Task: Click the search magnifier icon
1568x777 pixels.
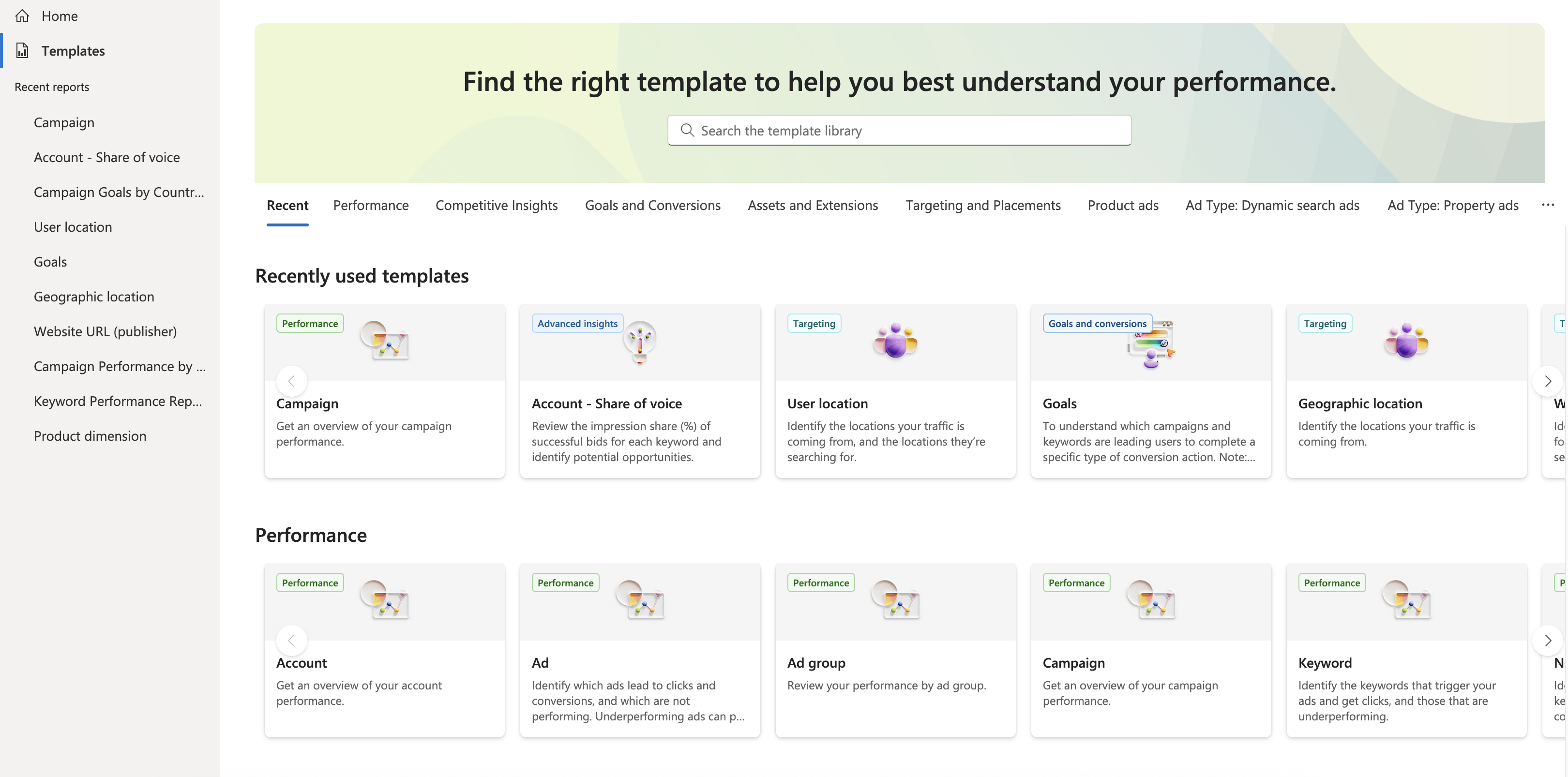Action: pos(687,130)
